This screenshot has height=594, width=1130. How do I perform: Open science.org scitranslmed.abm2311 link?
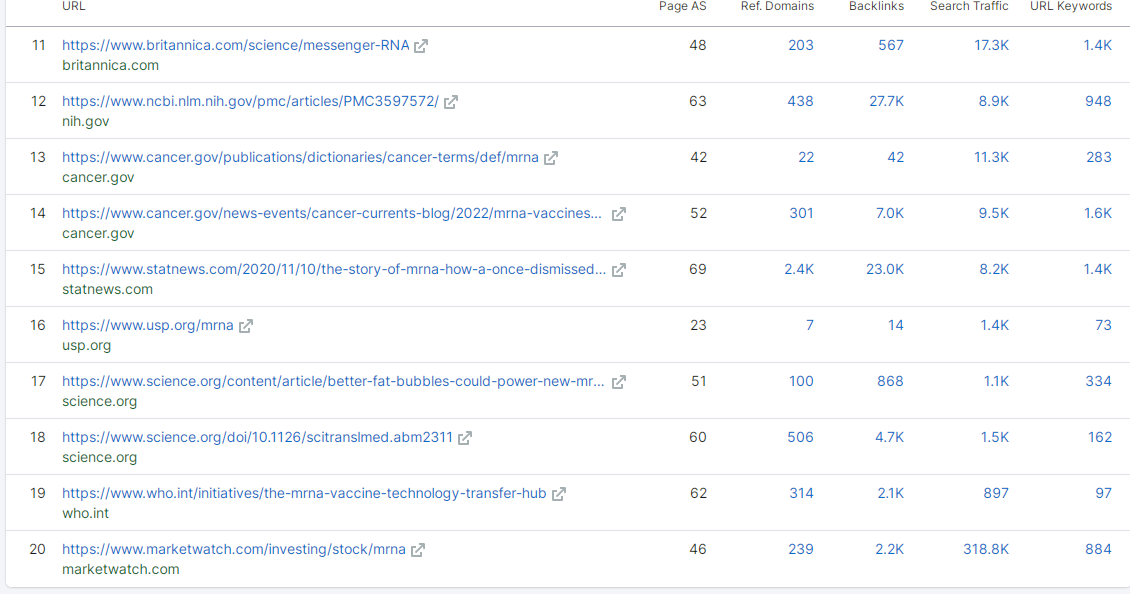point(257,438)
